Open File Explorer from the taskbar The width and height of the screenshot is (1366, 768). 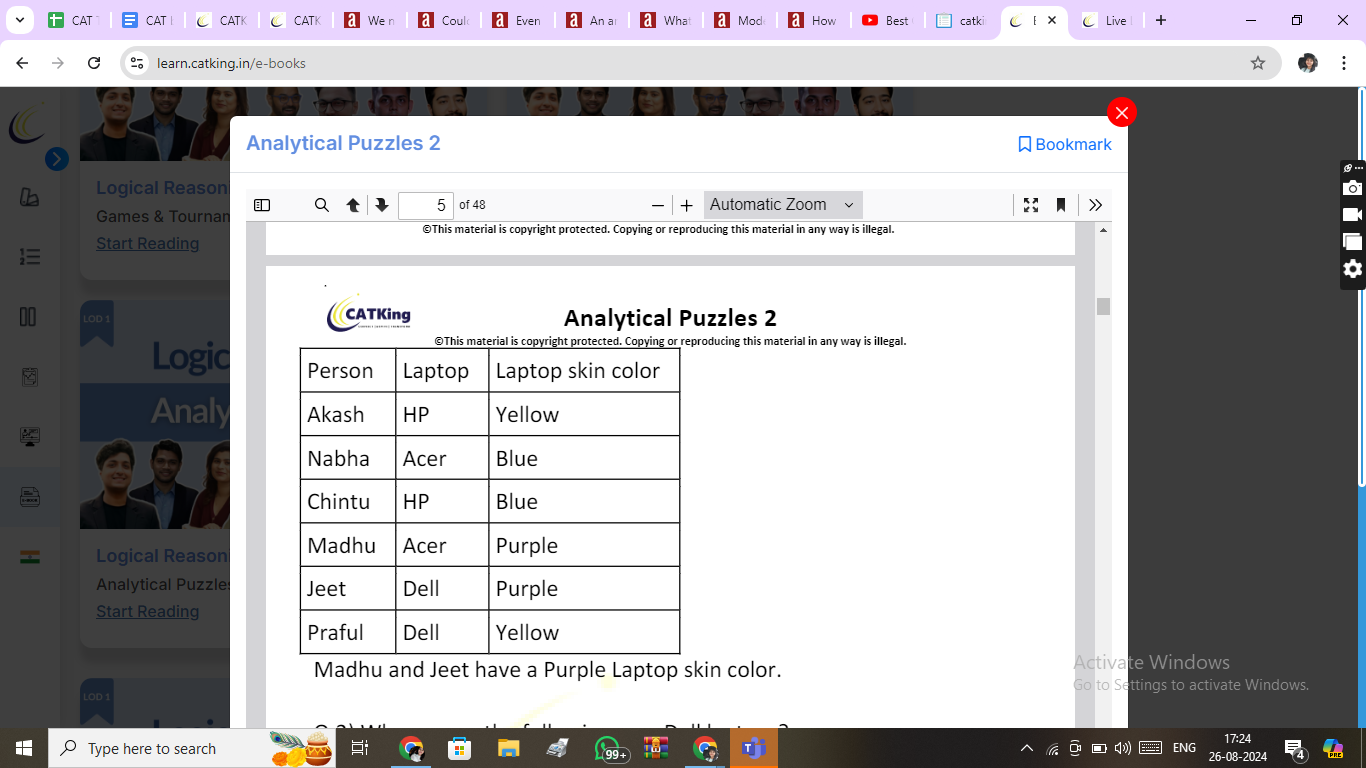coord(509,748)
